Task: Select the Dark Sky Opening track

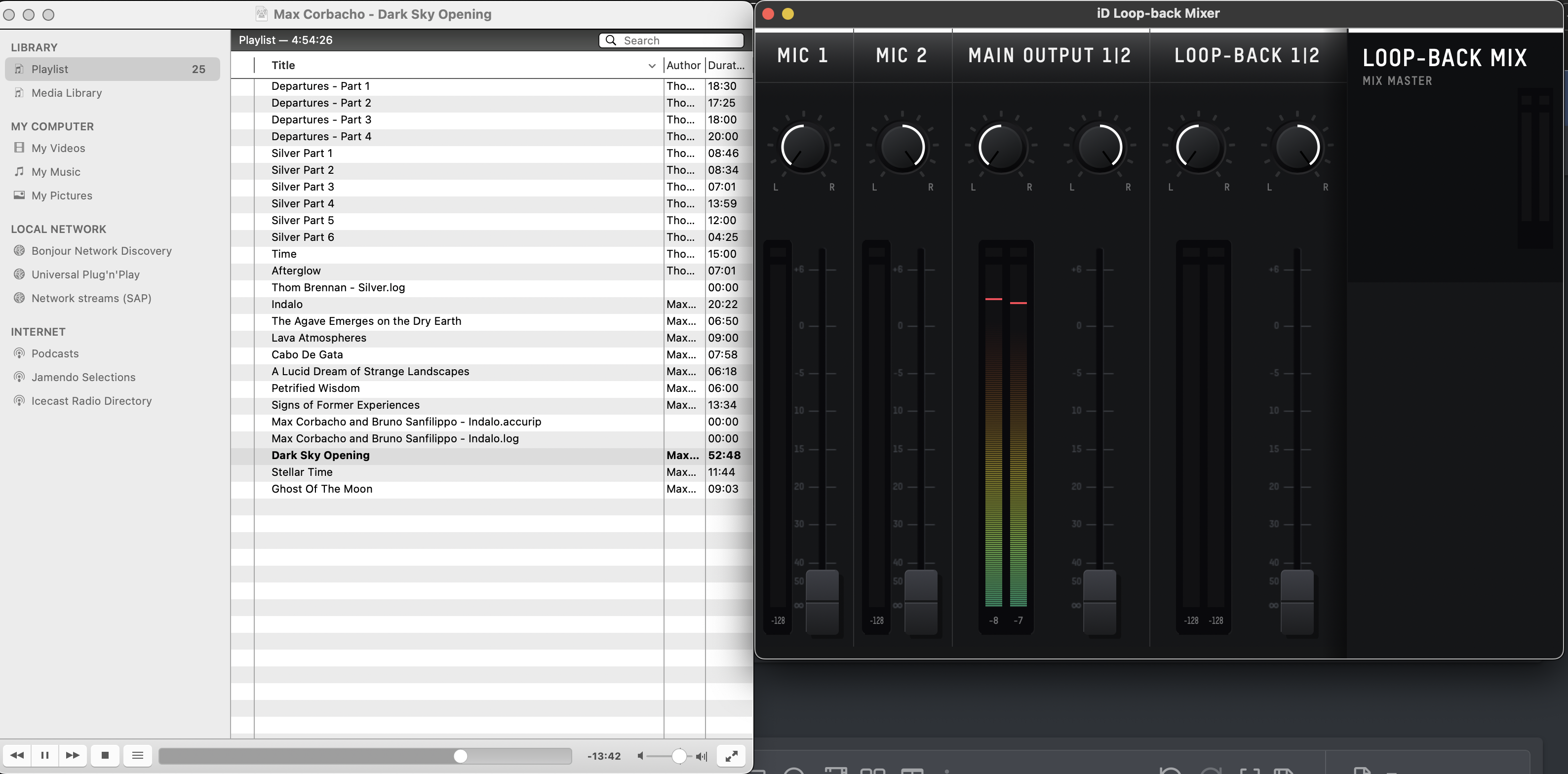Action: [x=321, y=455]
